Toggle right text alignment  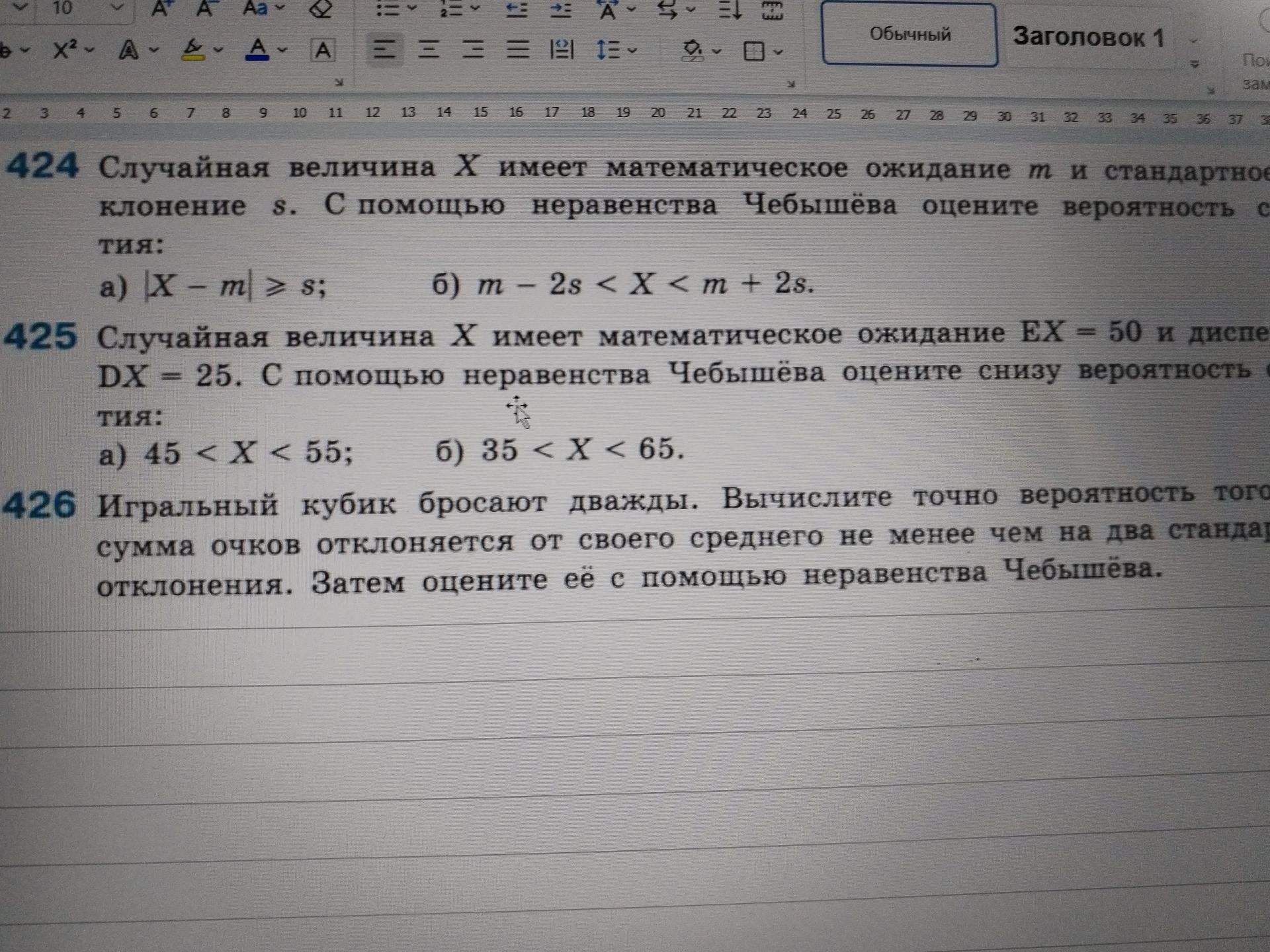tap(473, 50)
